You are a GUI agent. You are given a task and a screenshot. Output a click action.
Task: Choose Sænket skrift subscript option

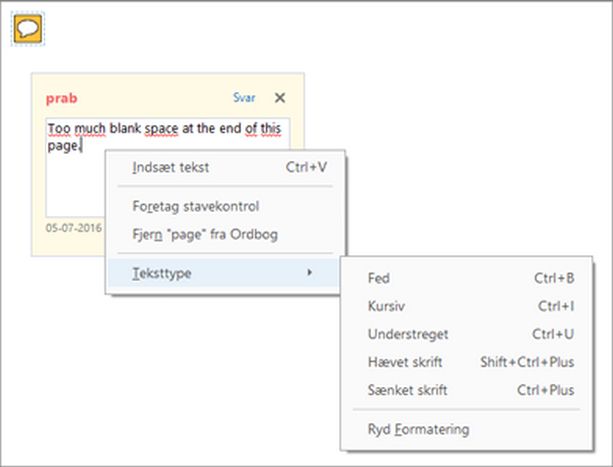pyautogui.click(x=407, y=390)
